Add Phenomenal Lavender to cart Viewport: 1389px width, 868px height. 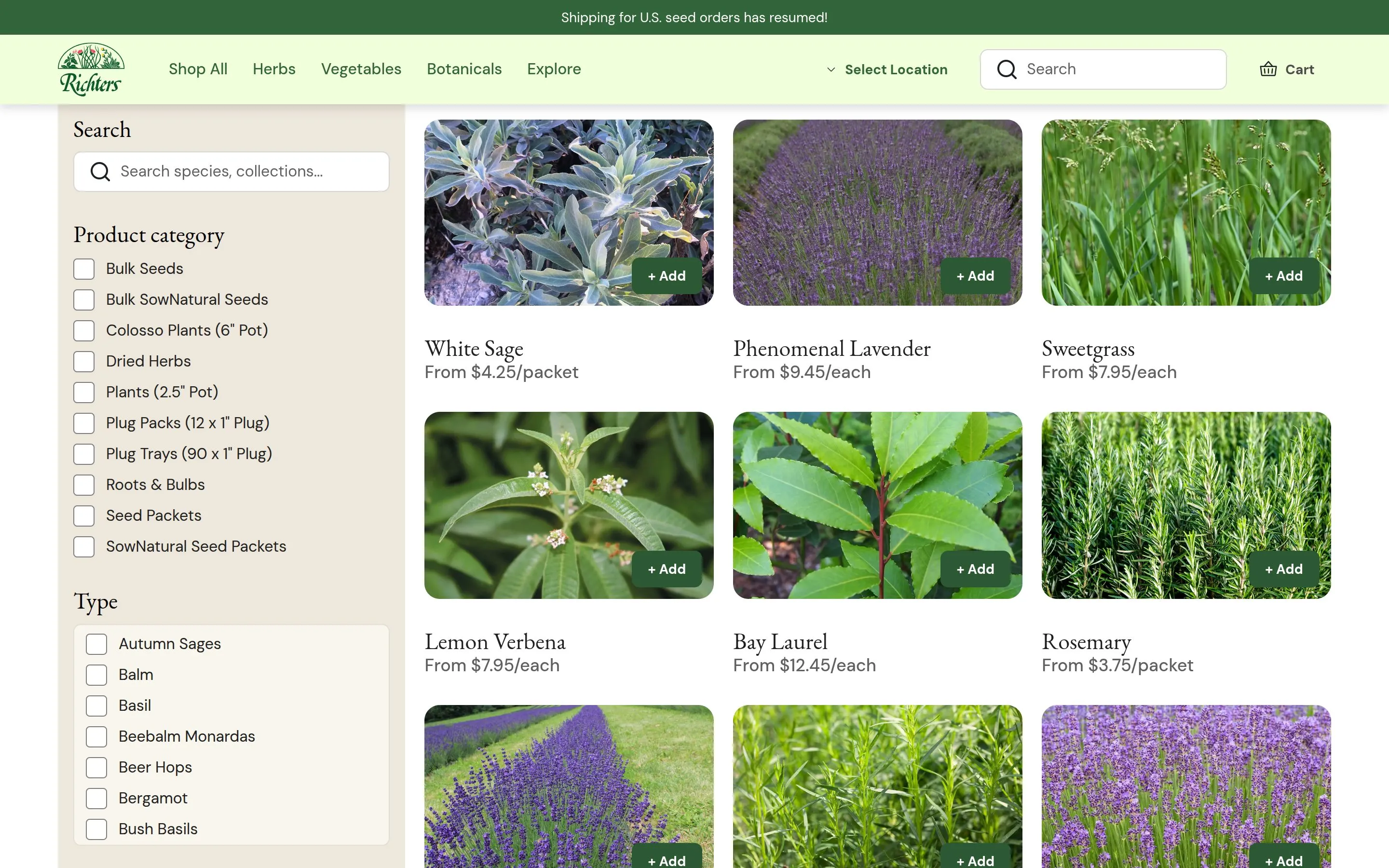click(x=975, y=276)
